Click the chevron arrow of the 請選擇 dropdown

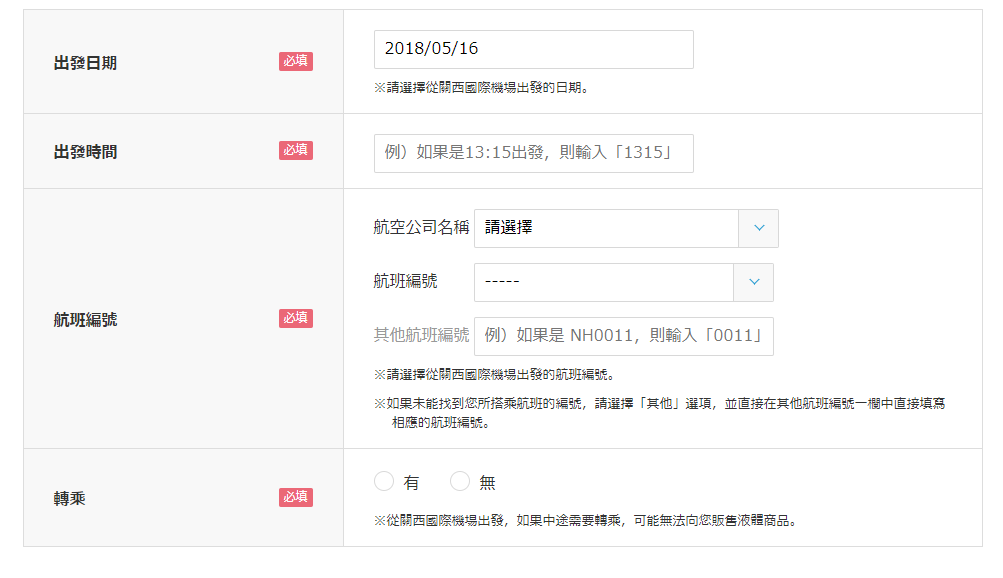(759, 228)
